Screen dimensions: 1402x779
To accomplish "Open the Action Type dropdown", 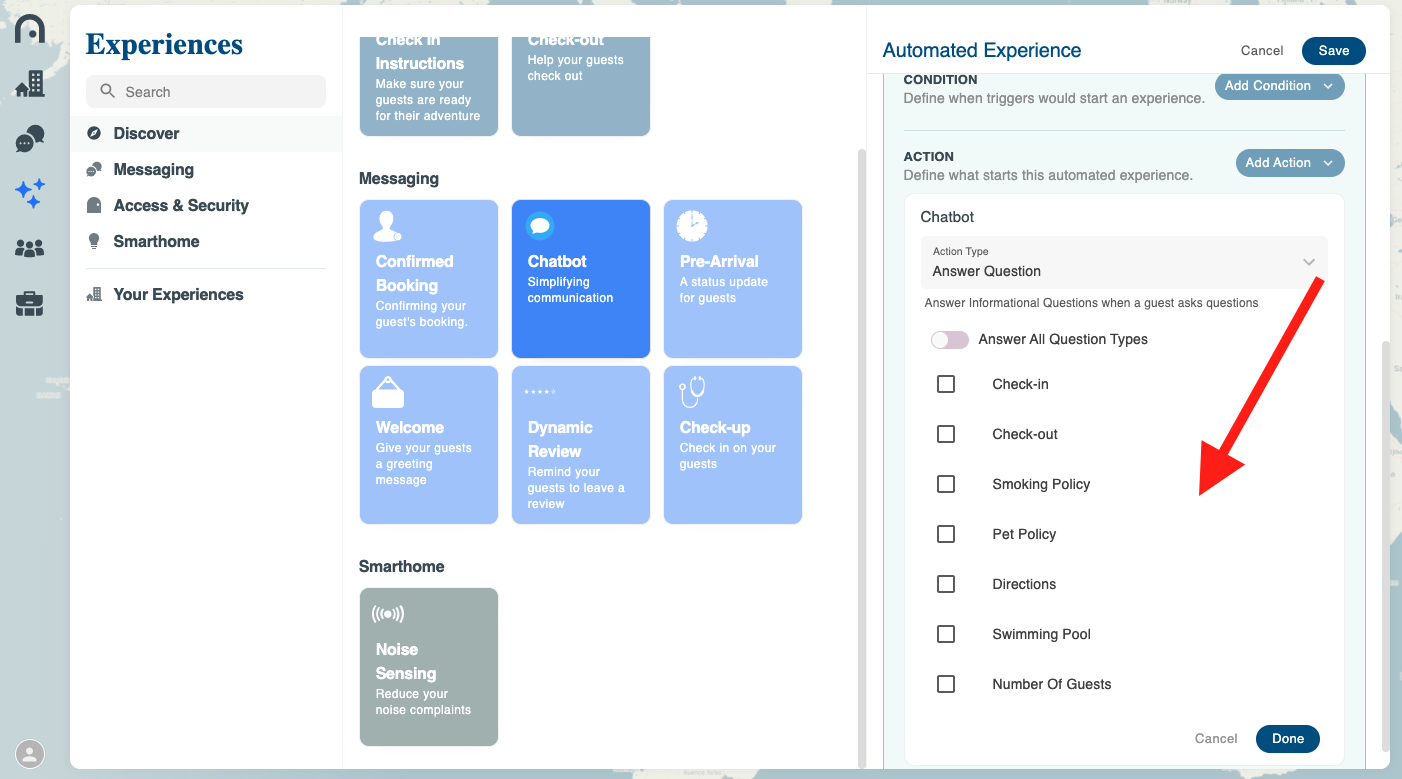I will tap(1123, 263).
